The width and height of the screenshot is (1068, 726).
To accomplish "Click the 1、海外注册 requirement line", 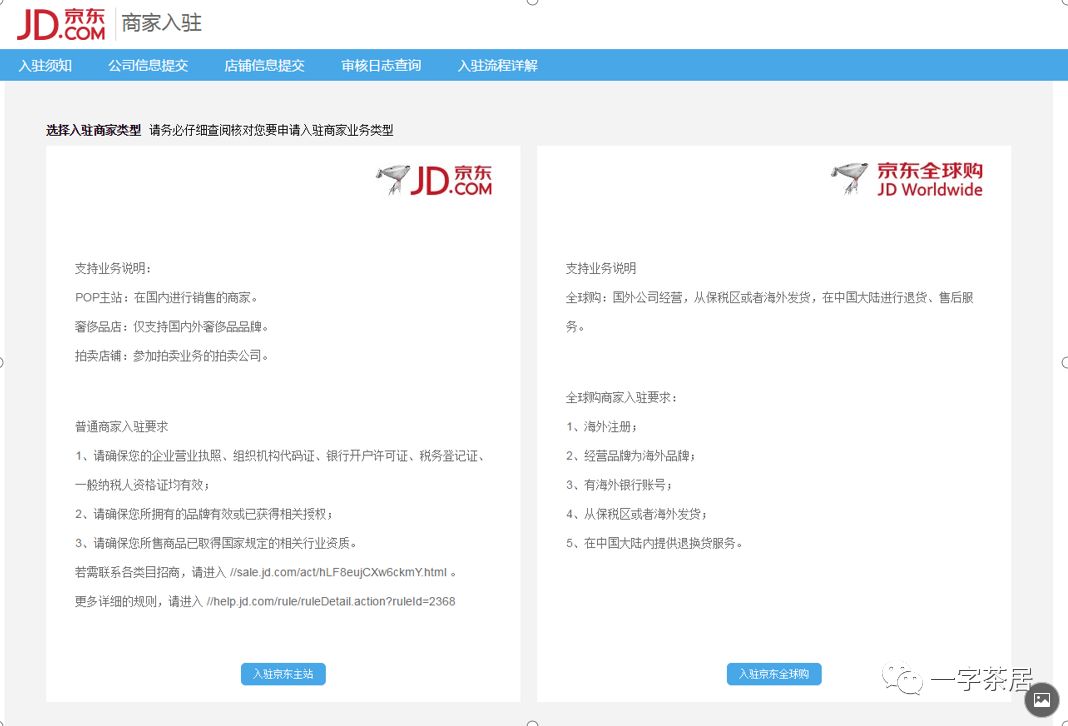I will 601,426.
